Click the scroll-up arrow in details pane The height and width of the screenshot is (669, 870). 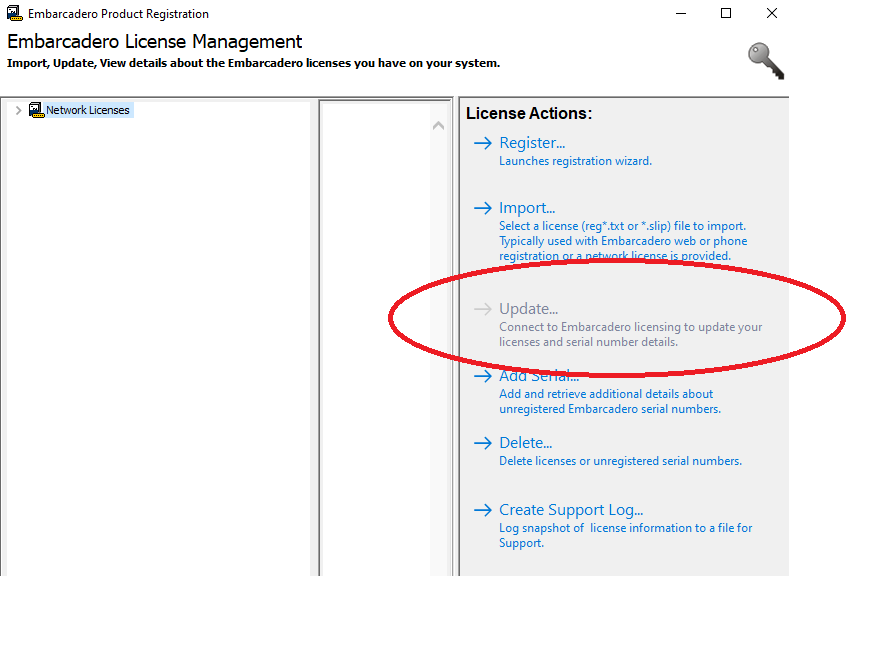[438, 126]
